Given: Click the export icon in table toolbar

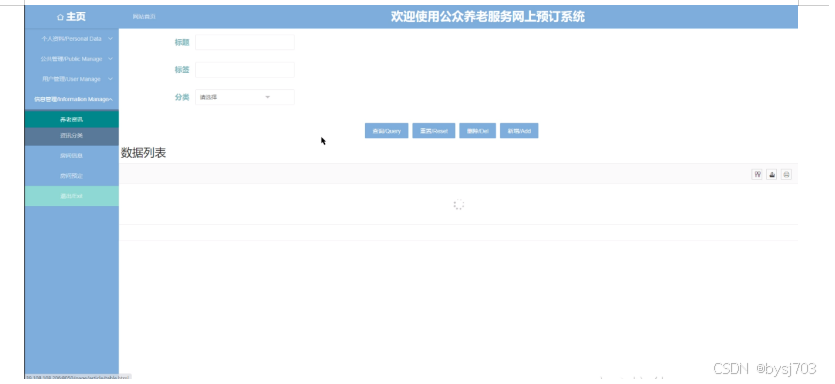Looking at the screenshot, I should click(x=772, y=174).
